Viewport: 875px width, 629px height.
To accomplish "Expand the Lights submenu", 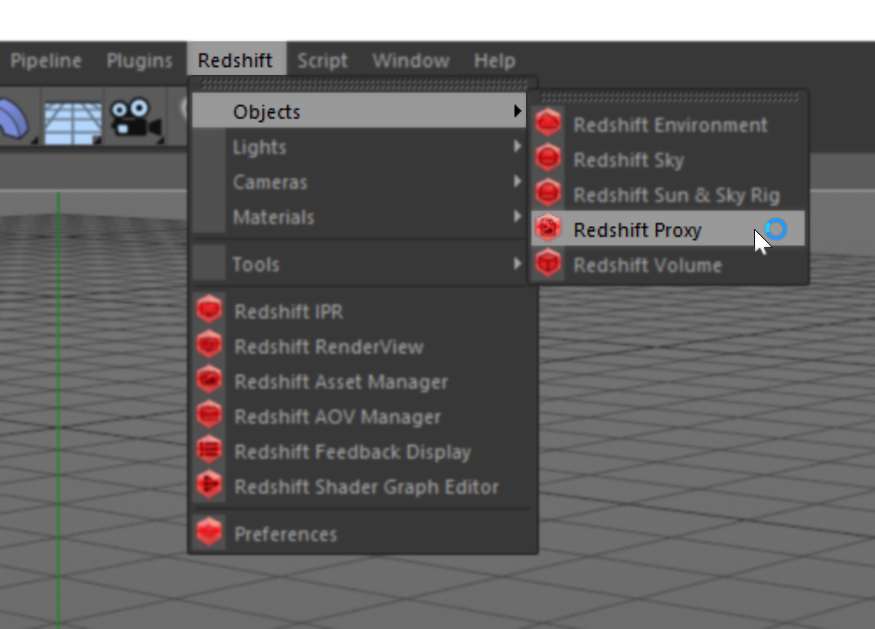I will coord(359,147).
